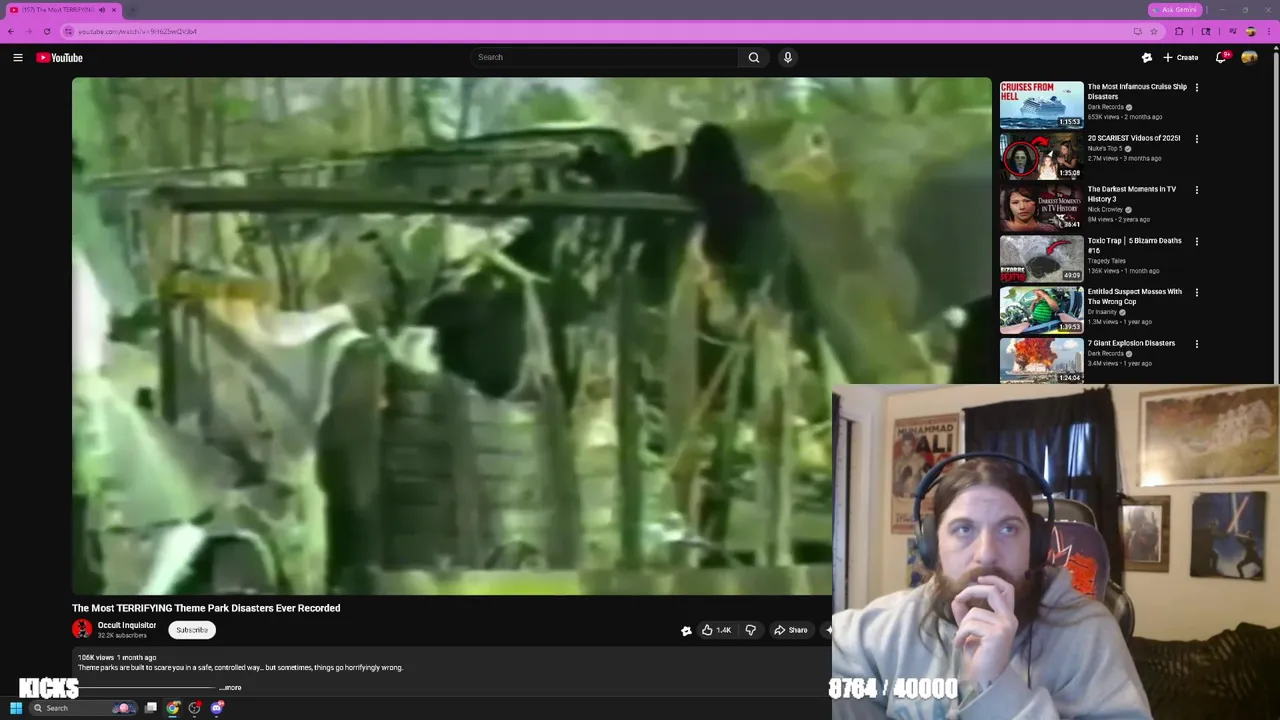1280x720 pixels.
Task: Open Darkest Moments in TV History 3 thumbnail
Action: pyautogui.click(x=1041, y=207)
